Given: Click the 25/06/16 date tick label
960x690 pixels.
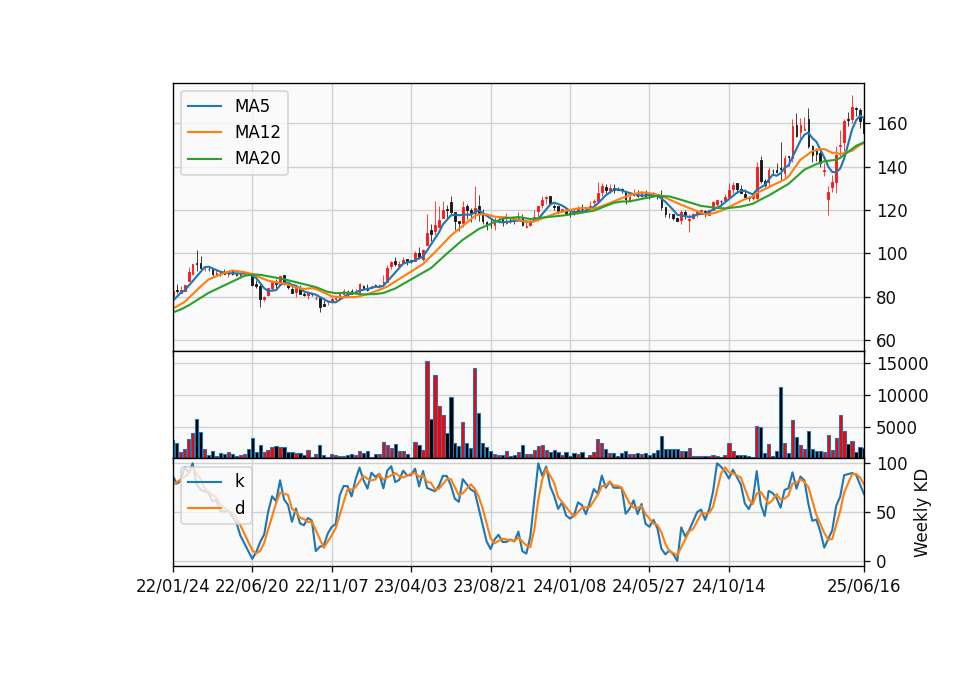Looking at the screenshot, I should (x=864, y=586).
